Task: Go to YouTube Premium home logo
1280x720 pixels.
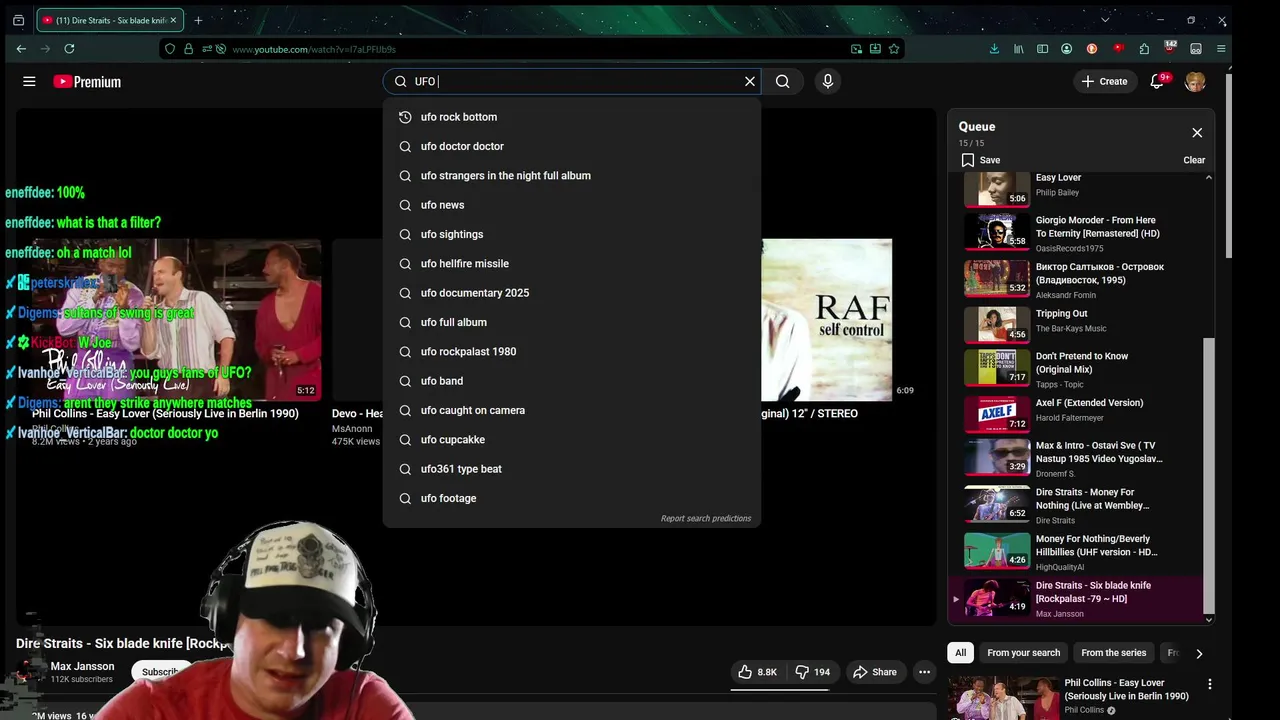Action: [x=87, y=82]
